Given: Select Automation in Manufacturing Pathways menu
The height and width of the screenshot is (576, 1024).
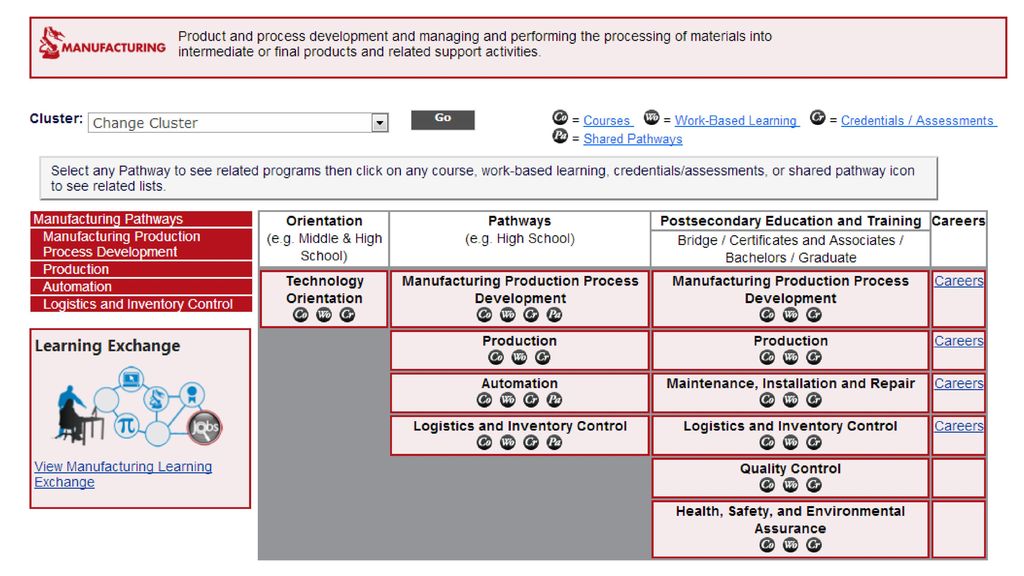Looking at the screenshot, I should point(77,286).
